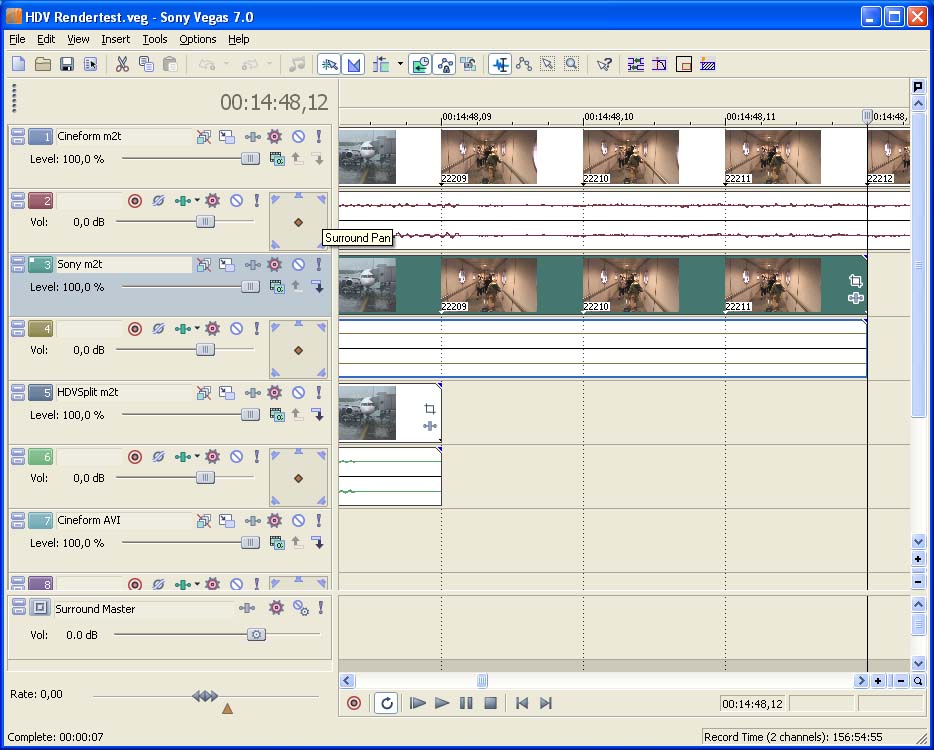Open Track Motion on Cineform m2t track
The height and width of the screenshot is (750, 934).
coord(226,136)
